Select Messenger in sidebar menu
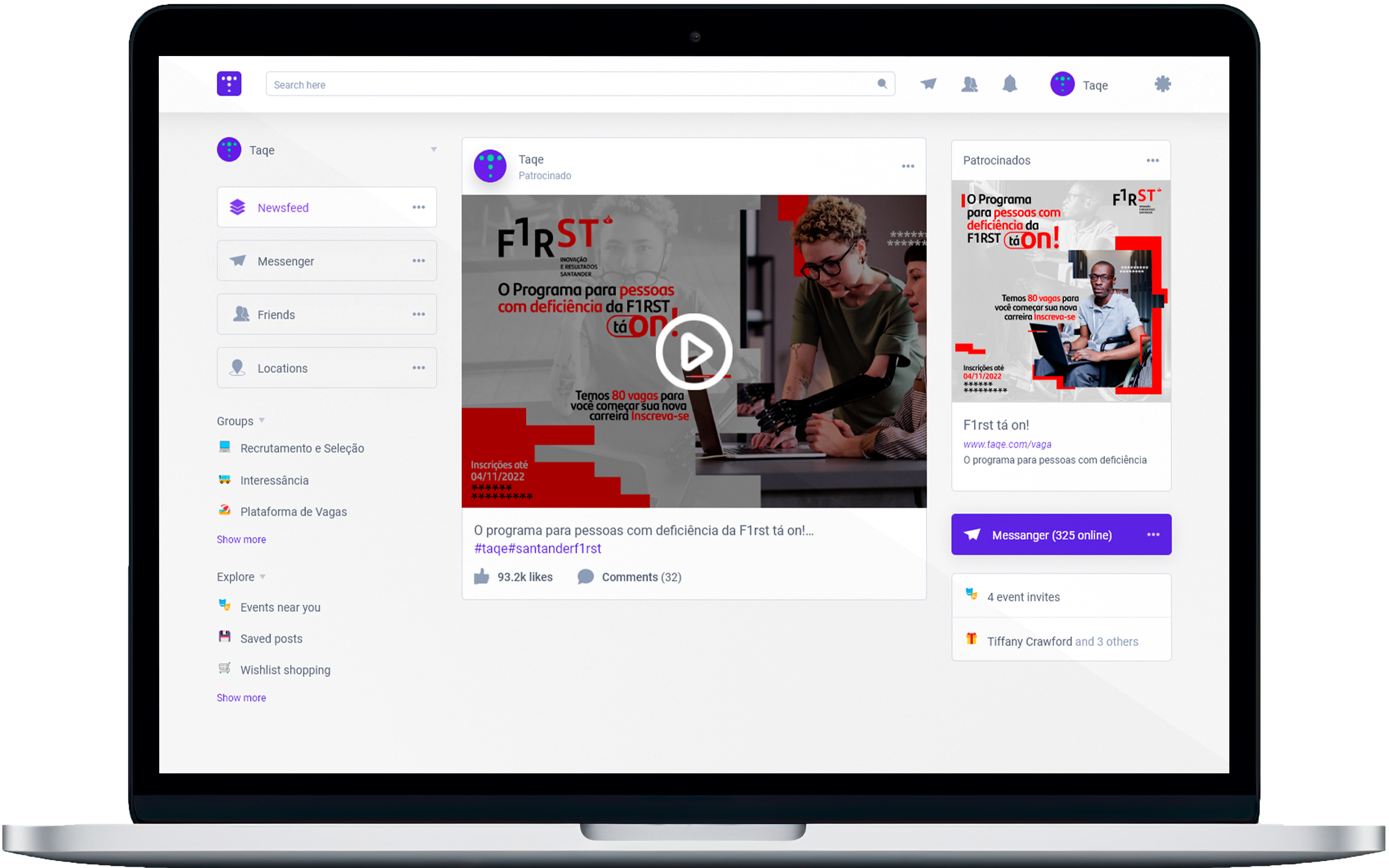The image size is (1389, 868). pyautogui.click(x=327, y=261)
